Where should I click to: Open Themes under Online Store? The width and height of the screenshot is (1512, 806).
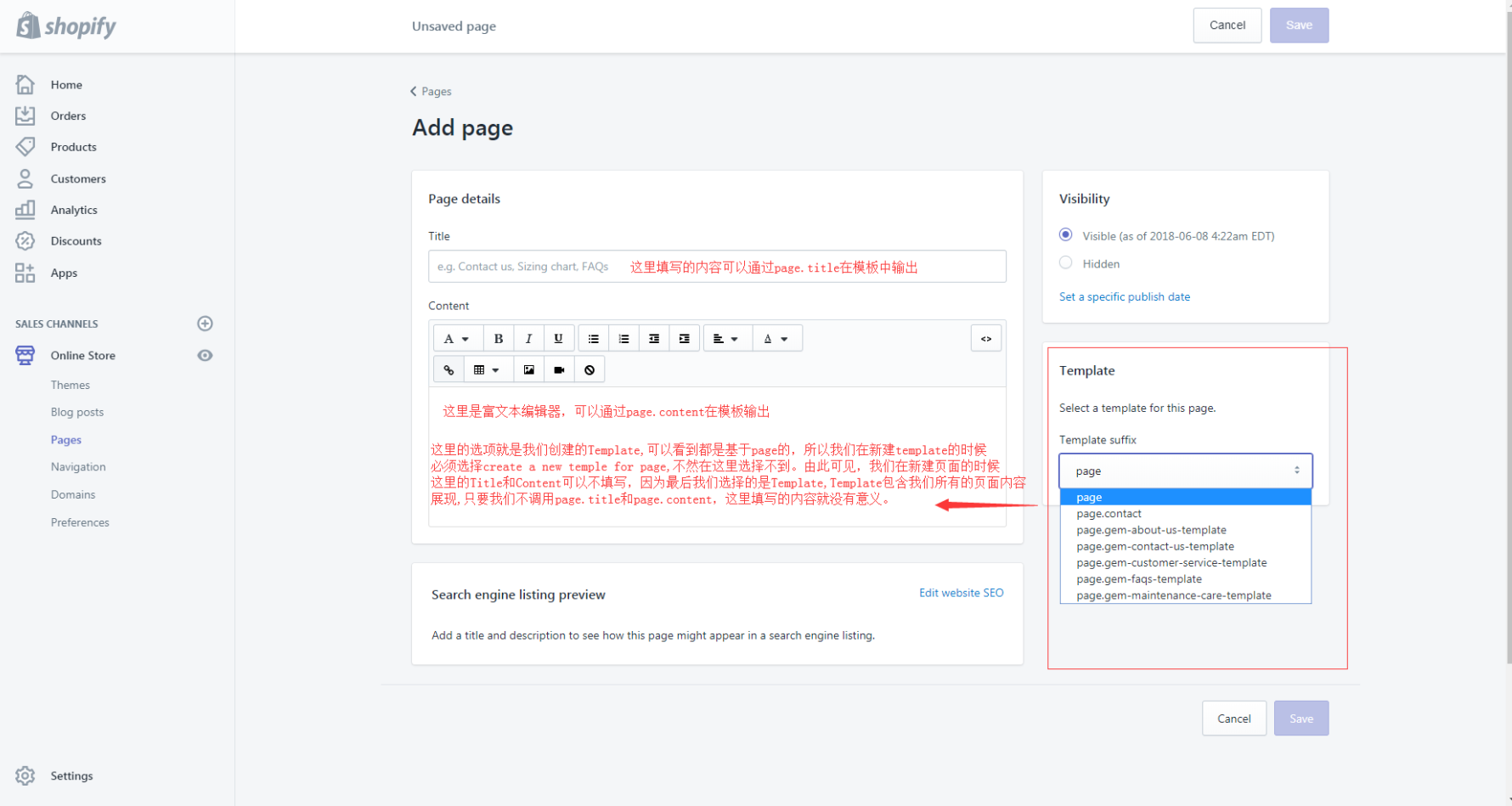coord(70,385)
